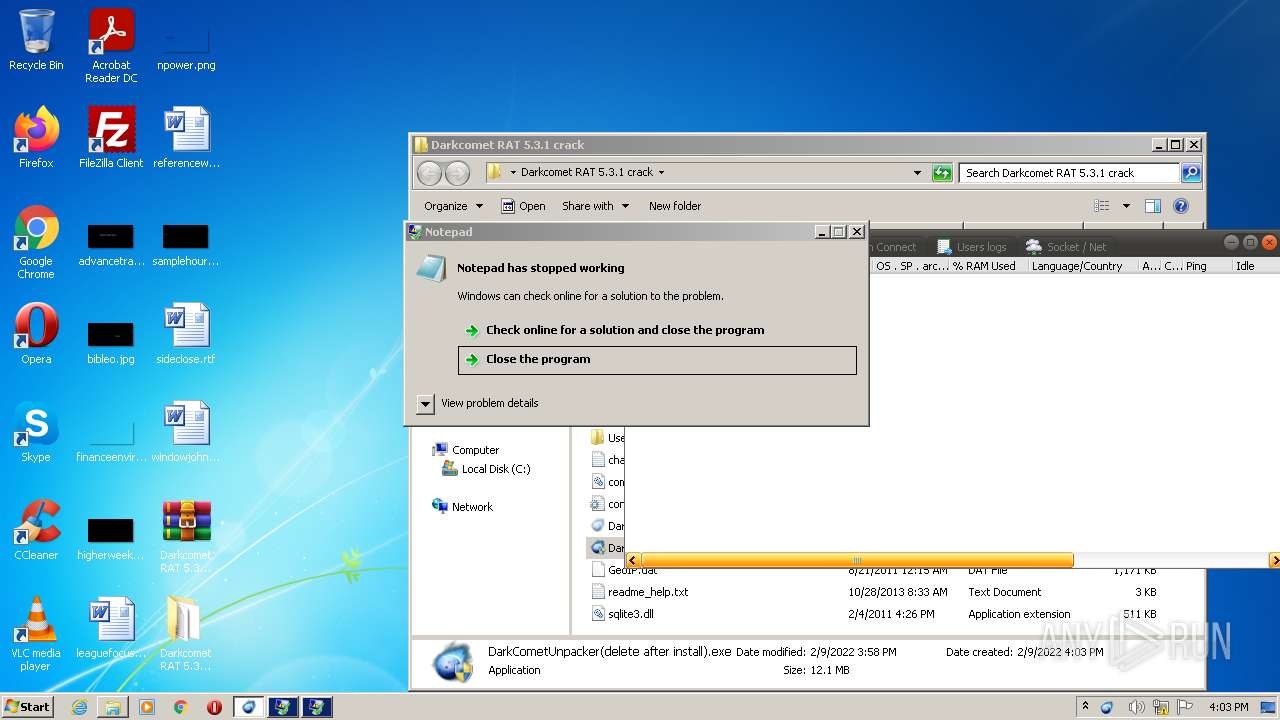Select sideclose.rtf document on desktop
Screen dimensions: 1280x720
pyautogui.click(x=186, y=334)
